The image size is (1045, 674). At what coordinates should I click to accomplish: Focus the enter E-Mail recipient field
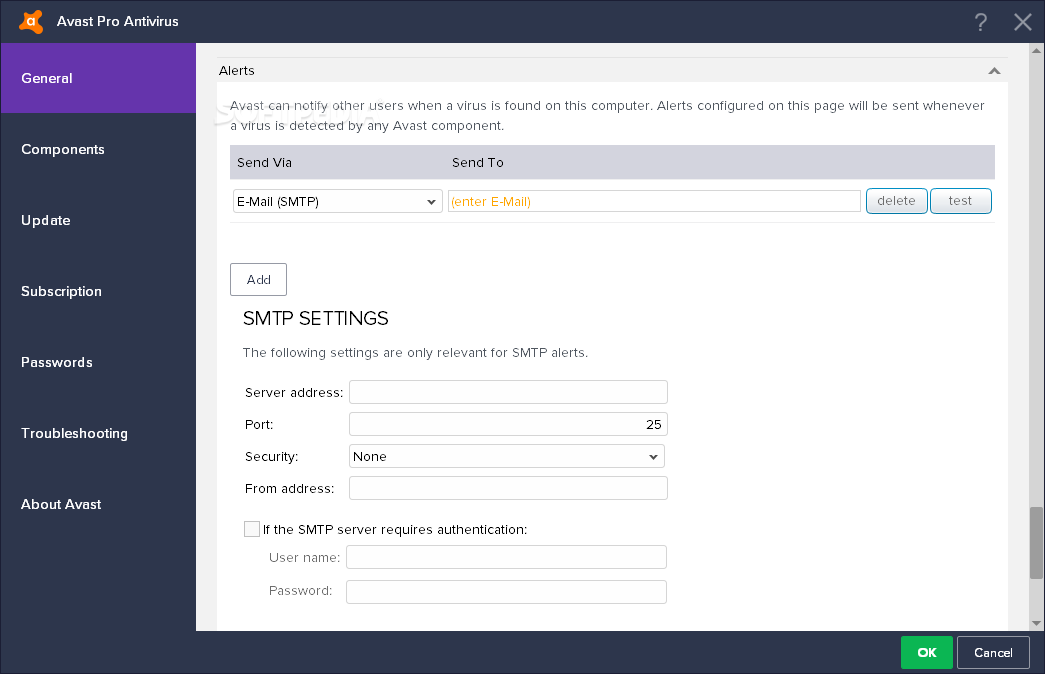(654, 201)
